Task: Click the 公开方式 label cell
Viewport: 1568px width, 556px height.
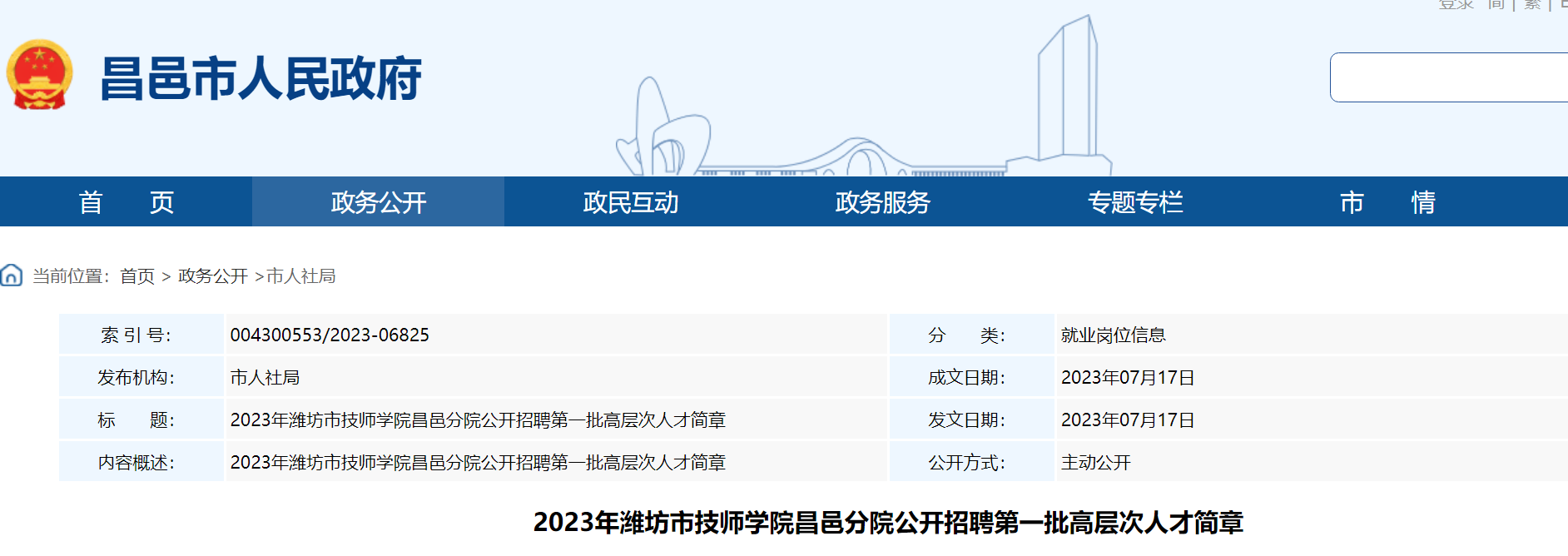Action: (x=971, y=462)
